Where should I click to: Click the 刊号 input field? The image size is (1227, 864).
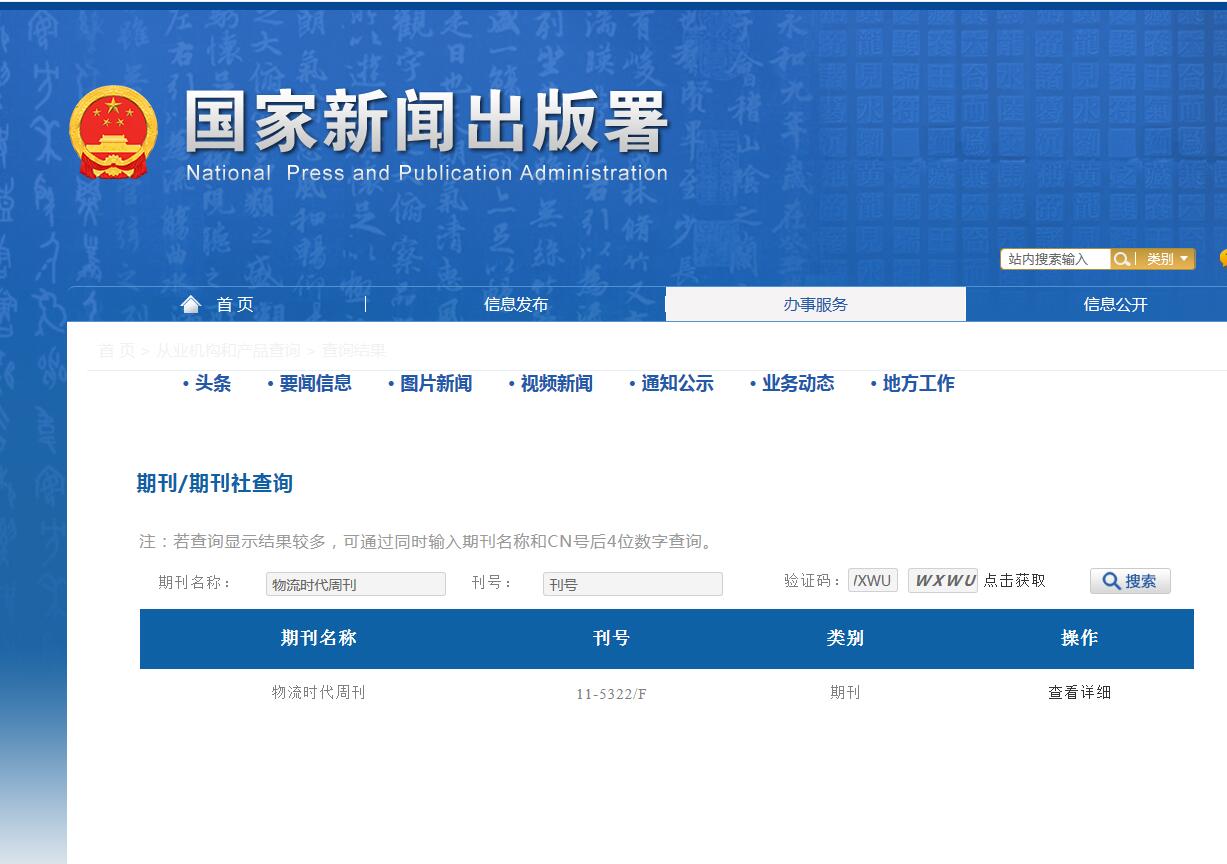[x=632, y=584]
